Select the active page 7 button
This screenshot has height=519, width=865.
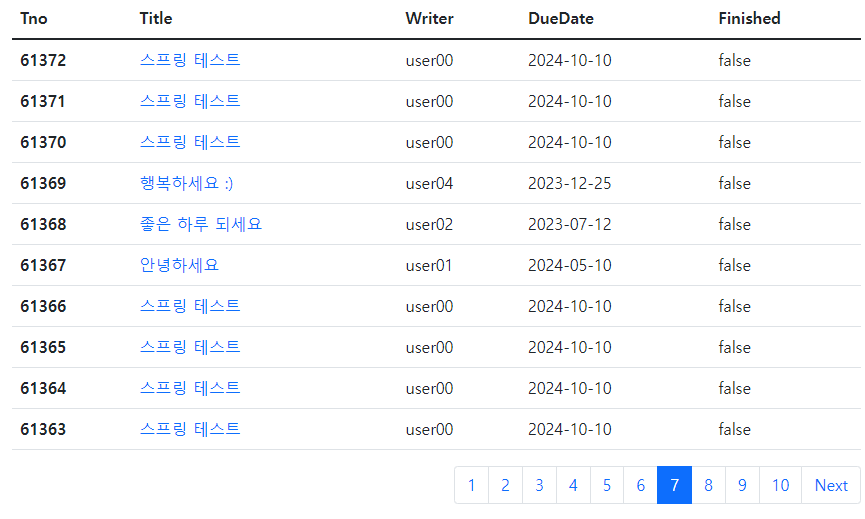674,485
